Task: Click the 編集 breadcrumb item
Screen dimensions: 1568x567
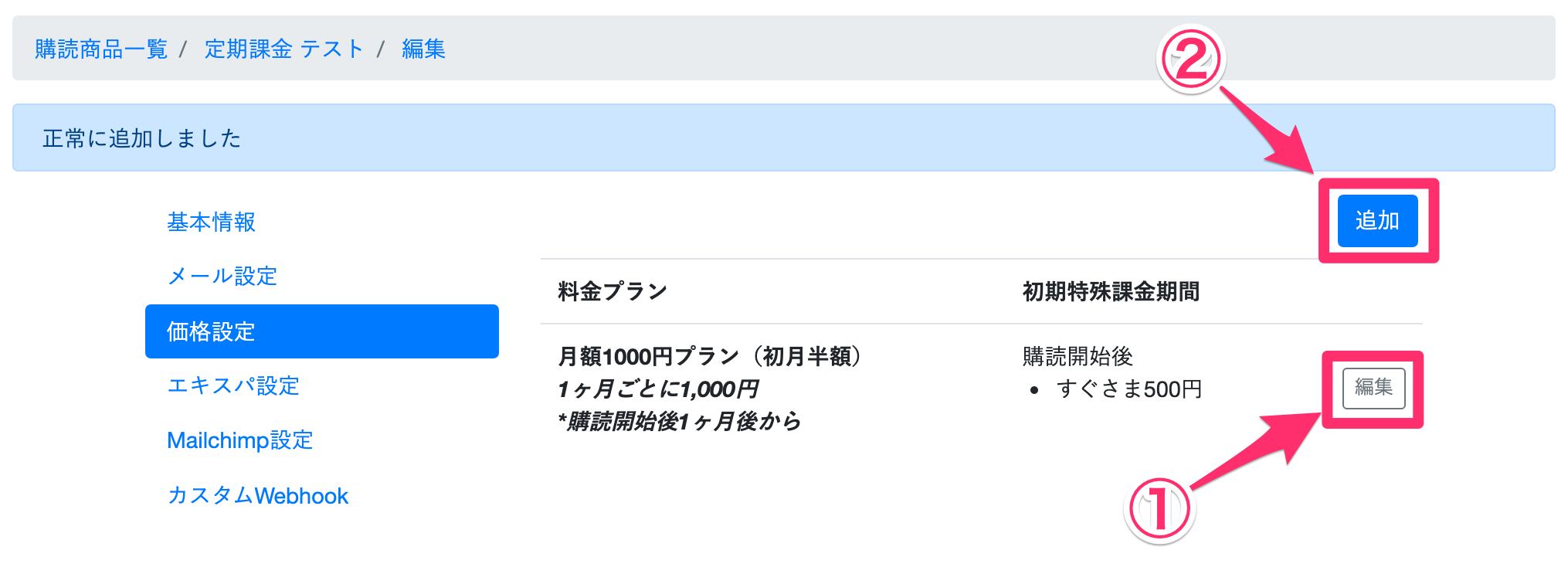Action: pyautogui.click(x=423, y=49)
